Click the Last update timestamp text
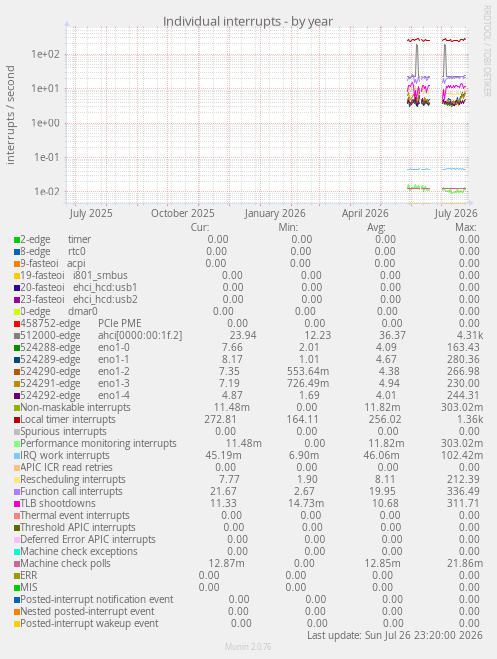This screenshot has height=659, width=497. coord(394,635)
